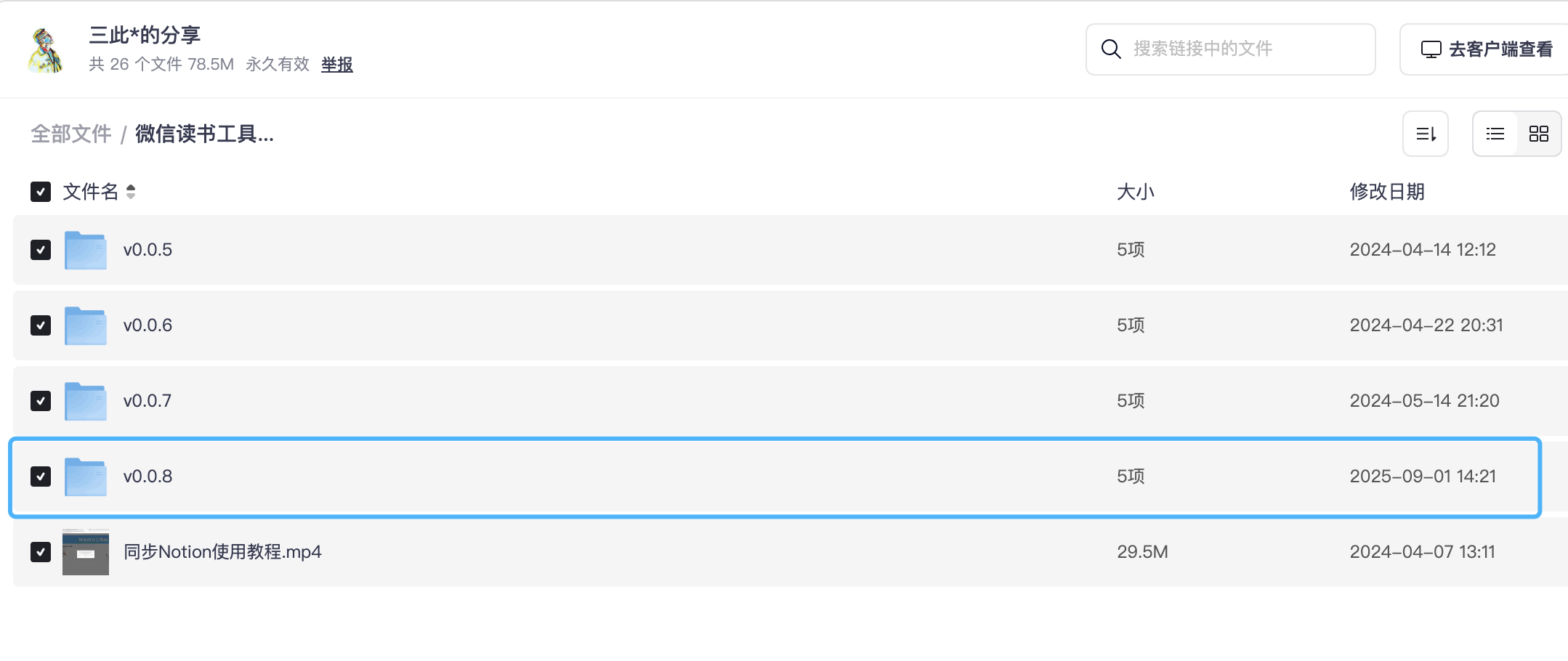Image resolution: width=1568 pixels, height=661 pixels.
Task: Click the v0.0.8 folder icon
Action: coord(86,477)
